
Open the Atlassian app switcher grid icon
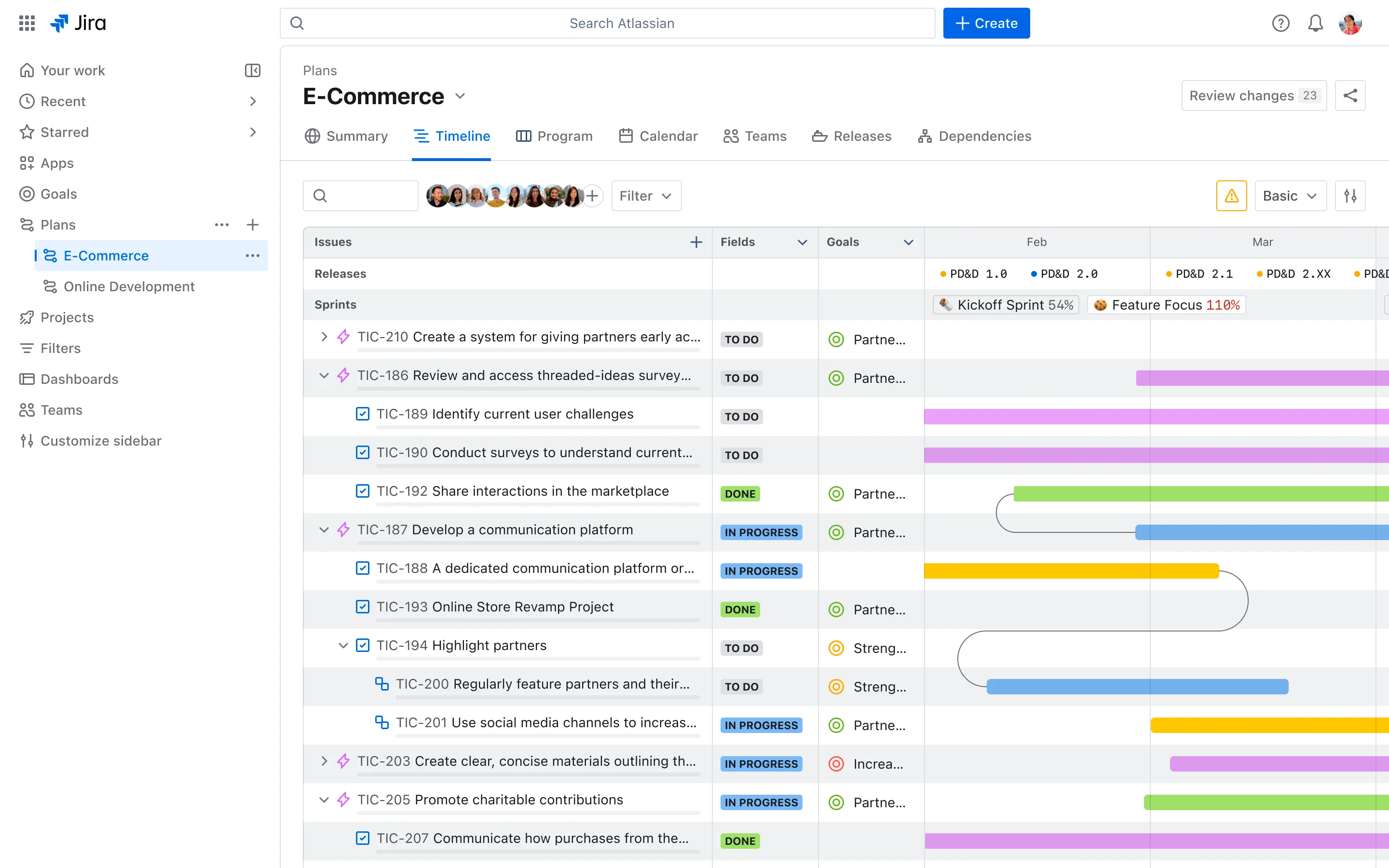coord(27,23)
